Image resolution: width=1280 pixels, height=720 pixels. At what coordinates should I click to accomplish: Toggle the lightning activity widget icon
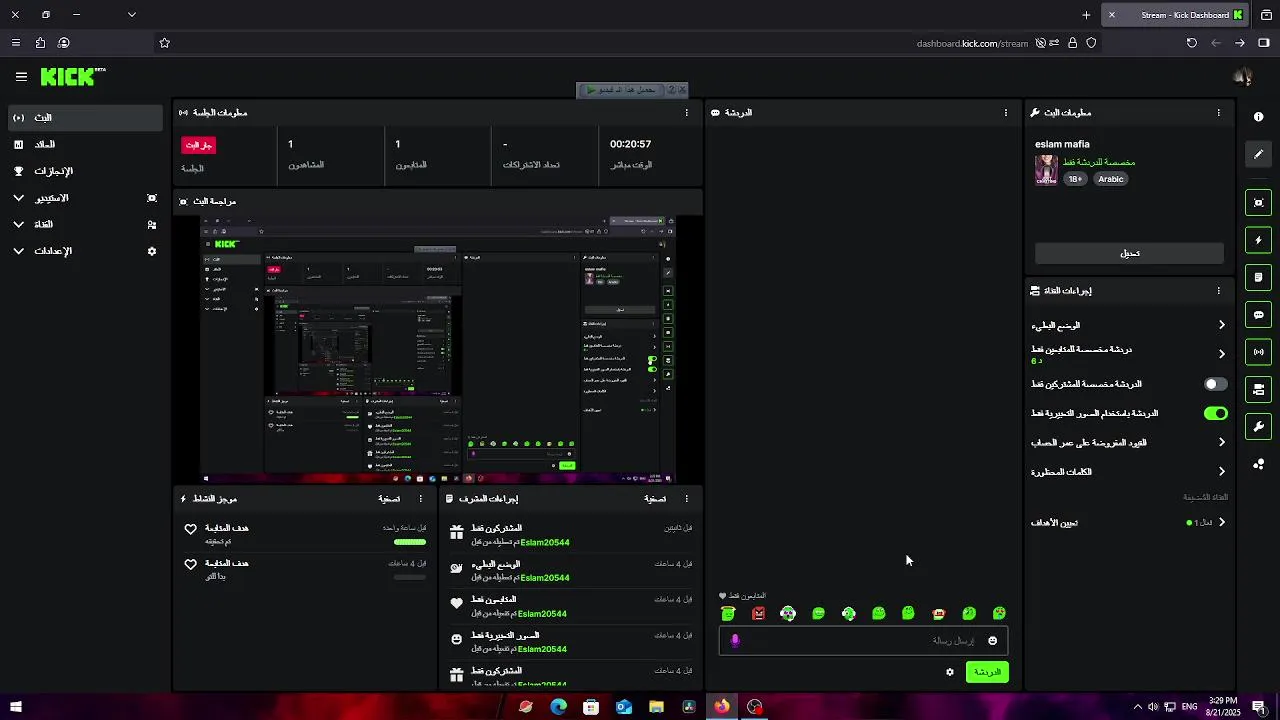[x=1258, y=240]
